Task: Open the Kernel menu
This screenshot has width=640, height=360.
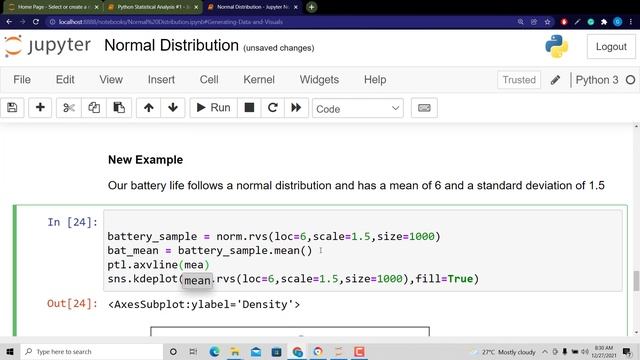Action: point(259,80)
